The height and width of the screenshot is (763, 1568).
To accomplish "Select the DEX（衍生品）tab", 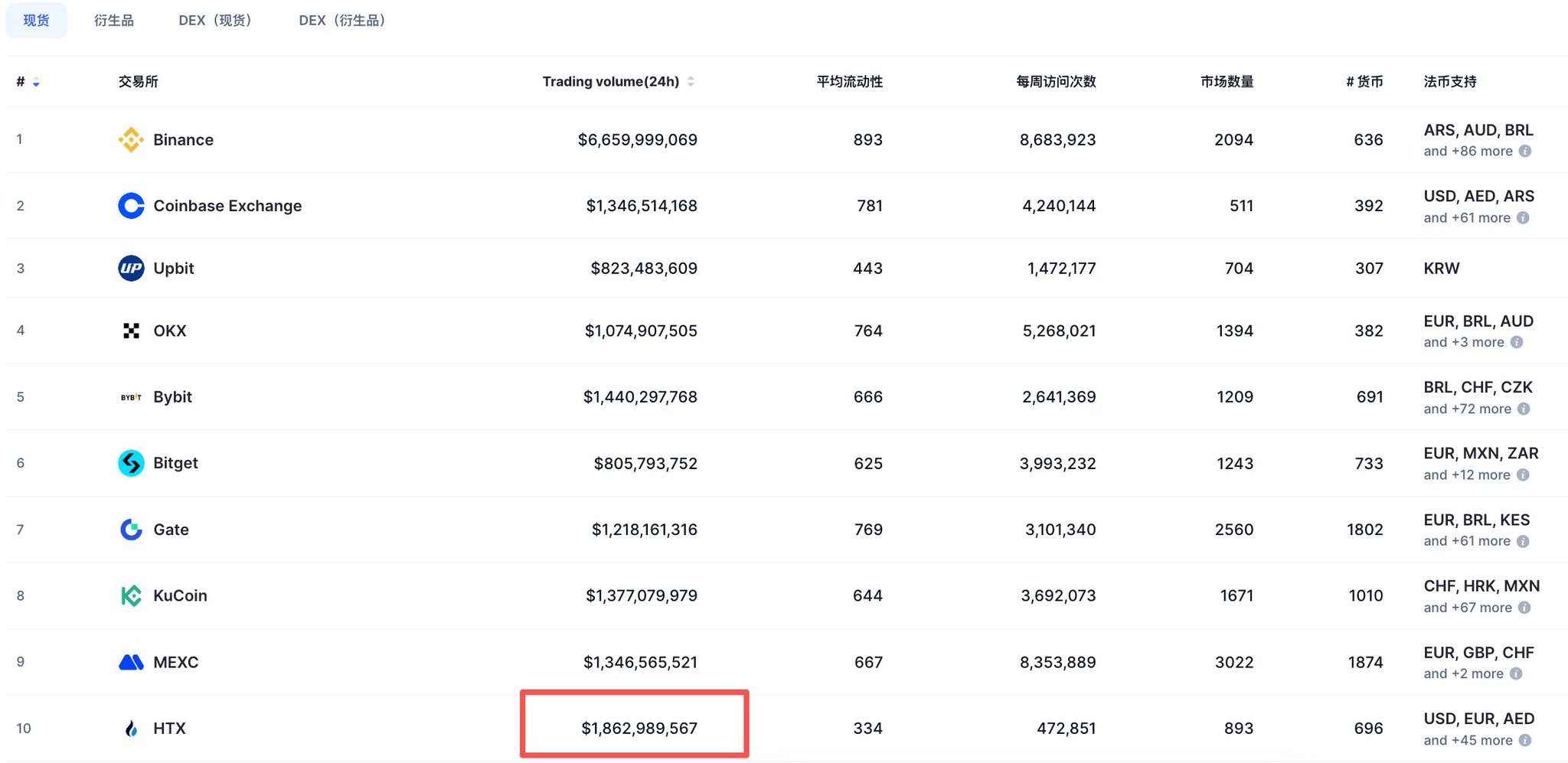I will coord(342,21).
